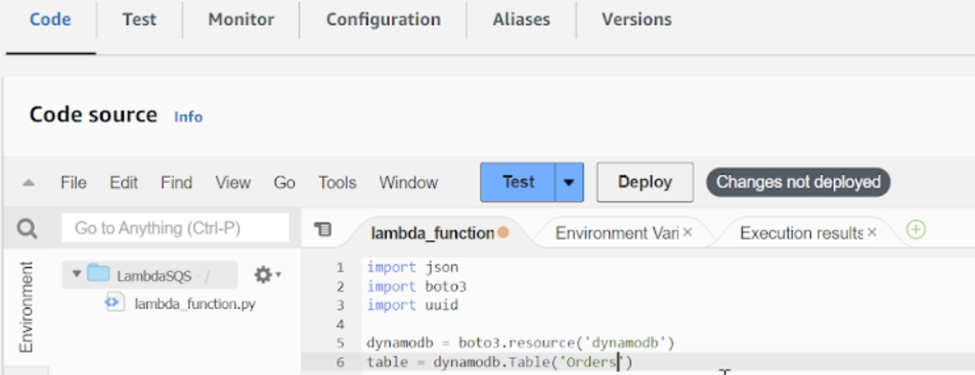Screen dimensions: 975x375
Task: Click line number 6 in the gutter
Action: tap(340, 362)
